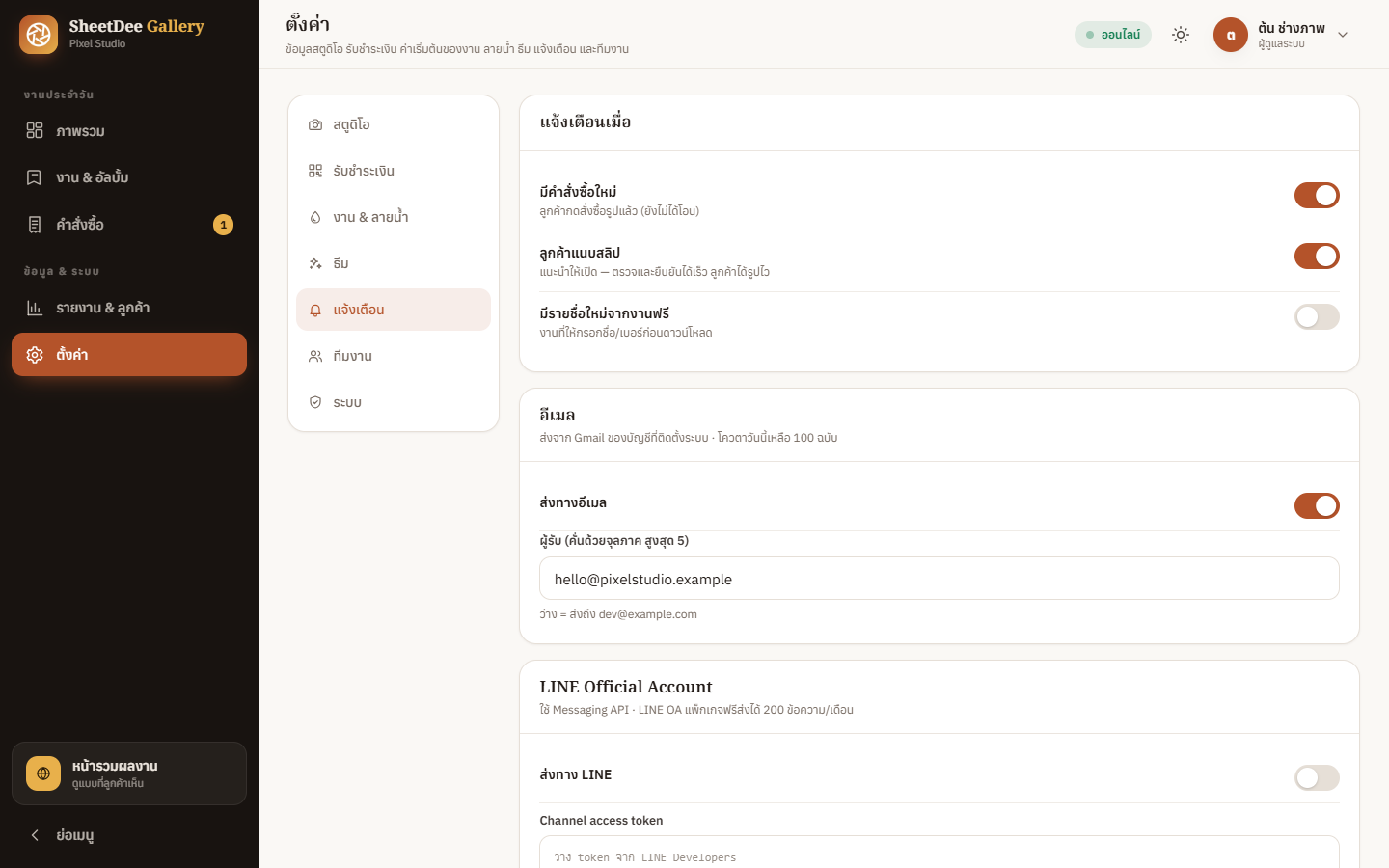The width and height of the screenshot is (1389, 868).
Task: Open คำสั่งซื้อ receipt icon in sidebar
Action: 35,225
